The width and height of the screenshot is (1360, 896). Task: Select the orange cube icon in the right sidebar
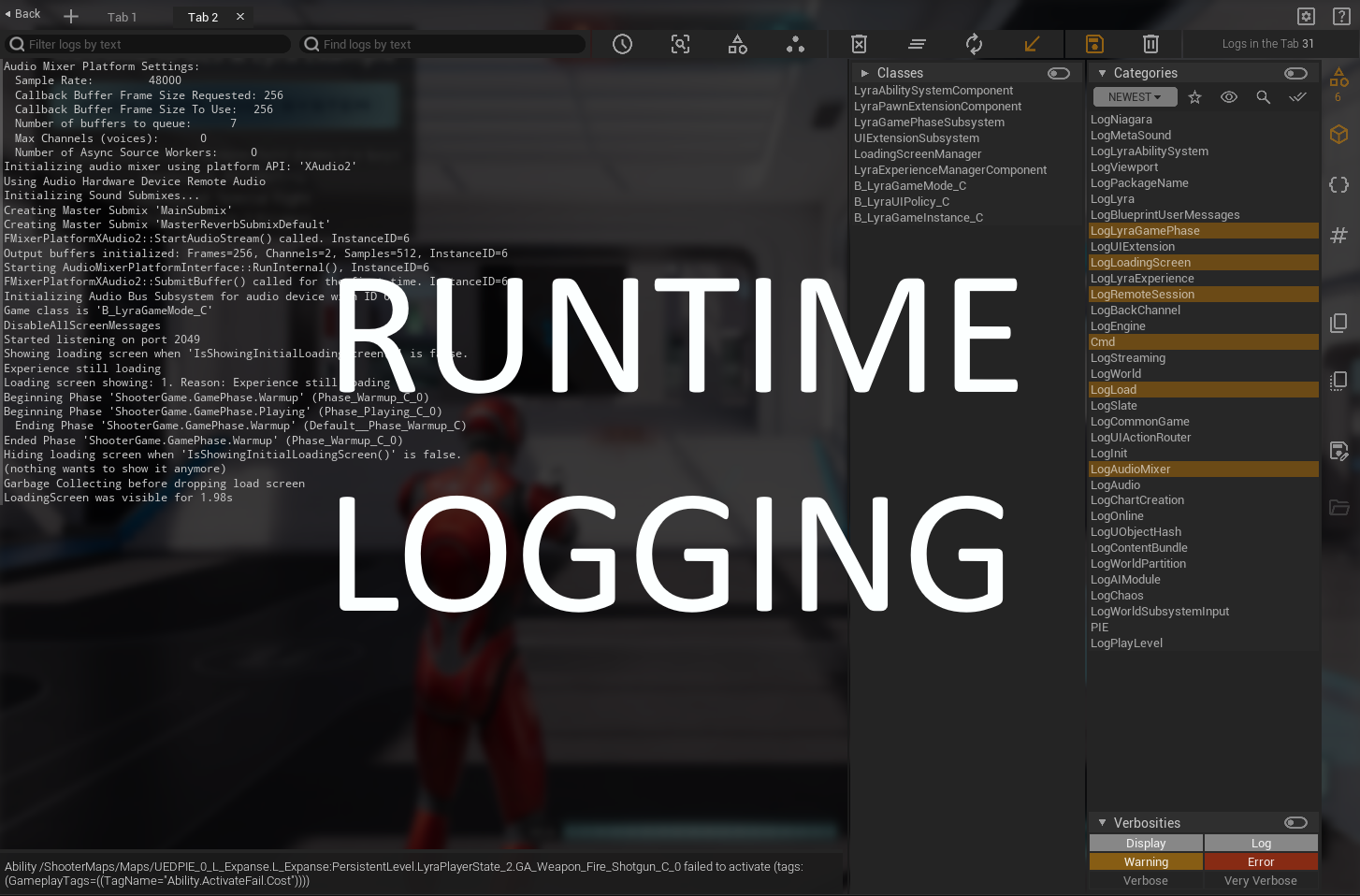tap(1338, 134)
